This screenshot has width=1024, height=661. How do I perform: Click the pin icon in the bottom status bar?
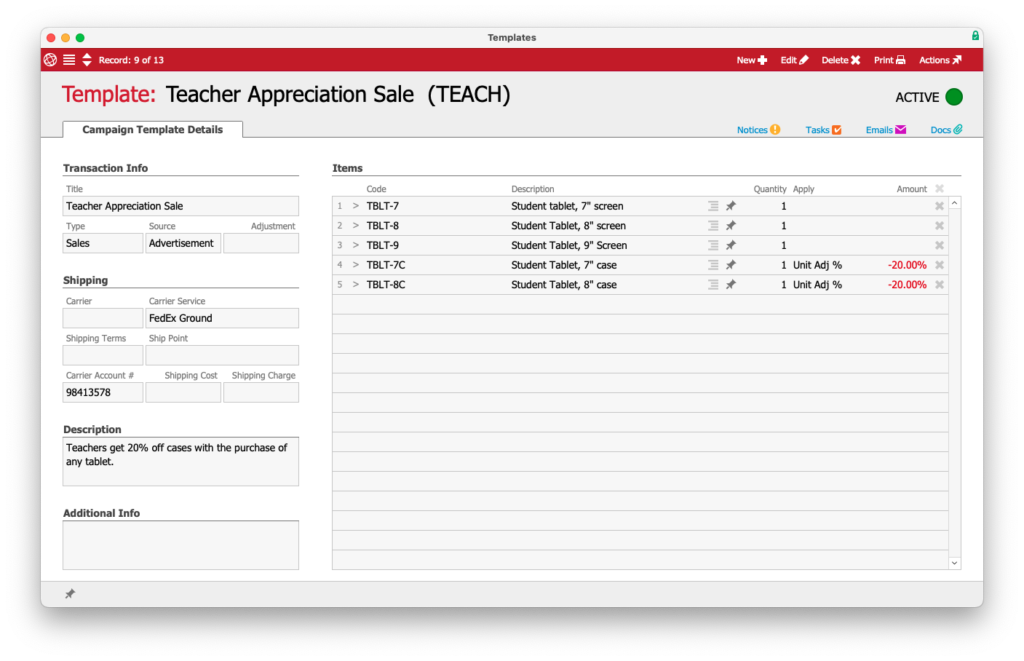pyautogui.click(x=70, y=594)
